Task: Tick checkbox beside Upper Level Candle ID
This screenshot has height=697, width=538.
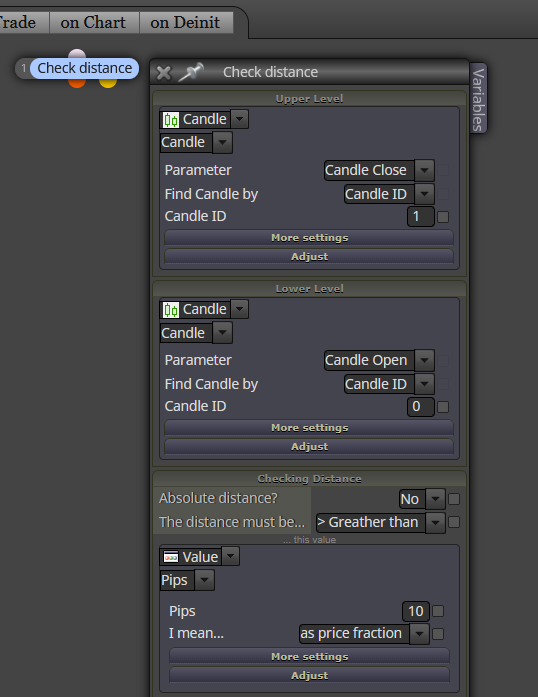Action: tap(443, 217)
